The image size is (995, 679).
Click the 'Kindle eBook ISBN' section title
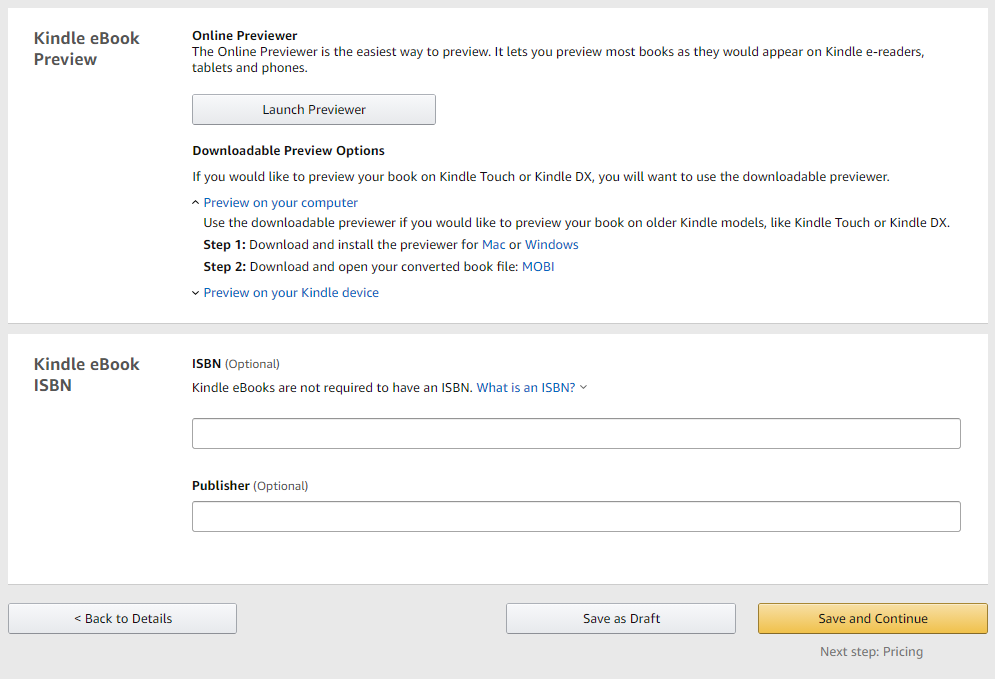pos(86,375)
